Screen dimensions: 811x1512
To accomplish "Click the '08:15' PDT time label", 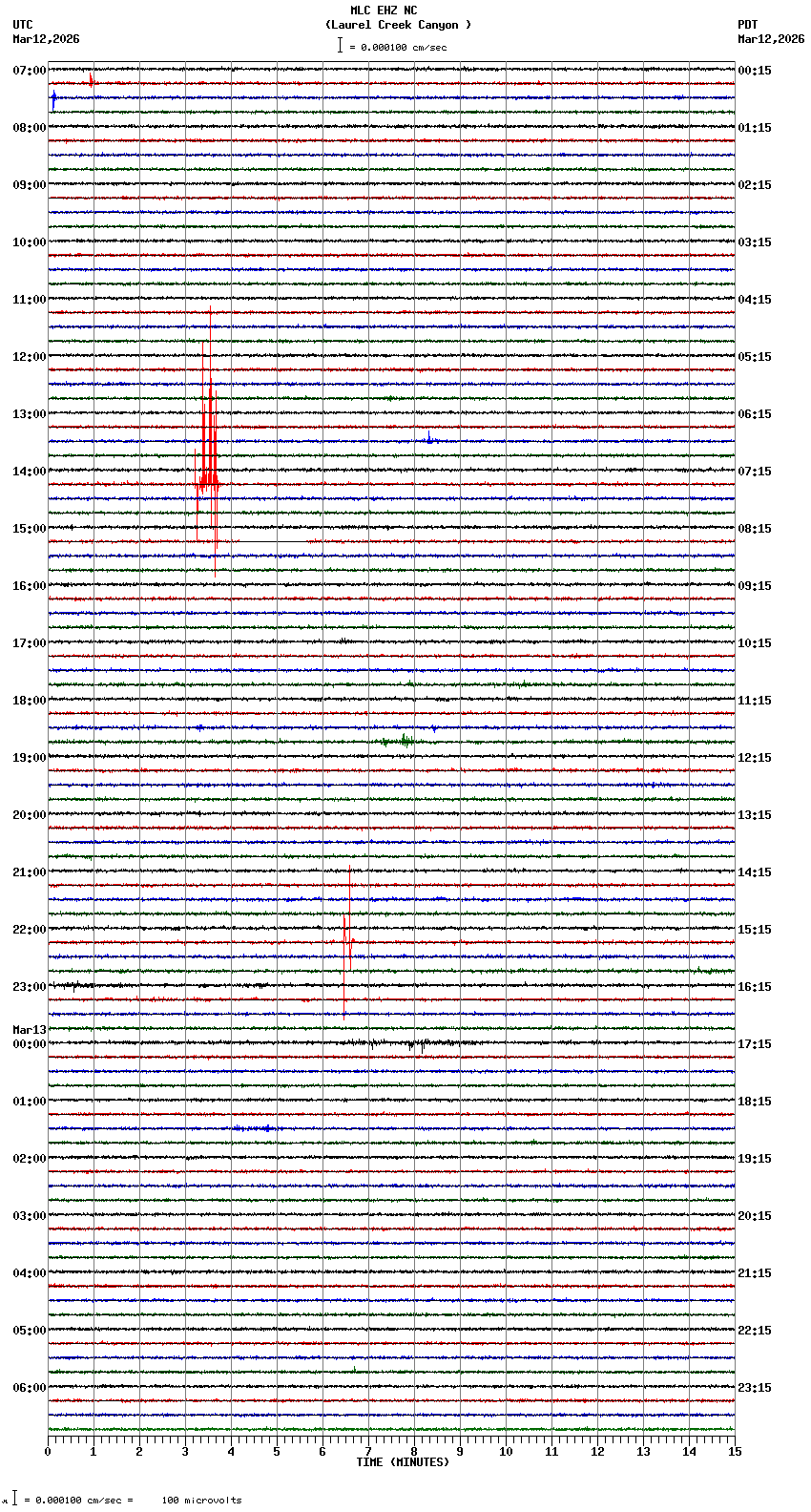I will coord(755,529).
